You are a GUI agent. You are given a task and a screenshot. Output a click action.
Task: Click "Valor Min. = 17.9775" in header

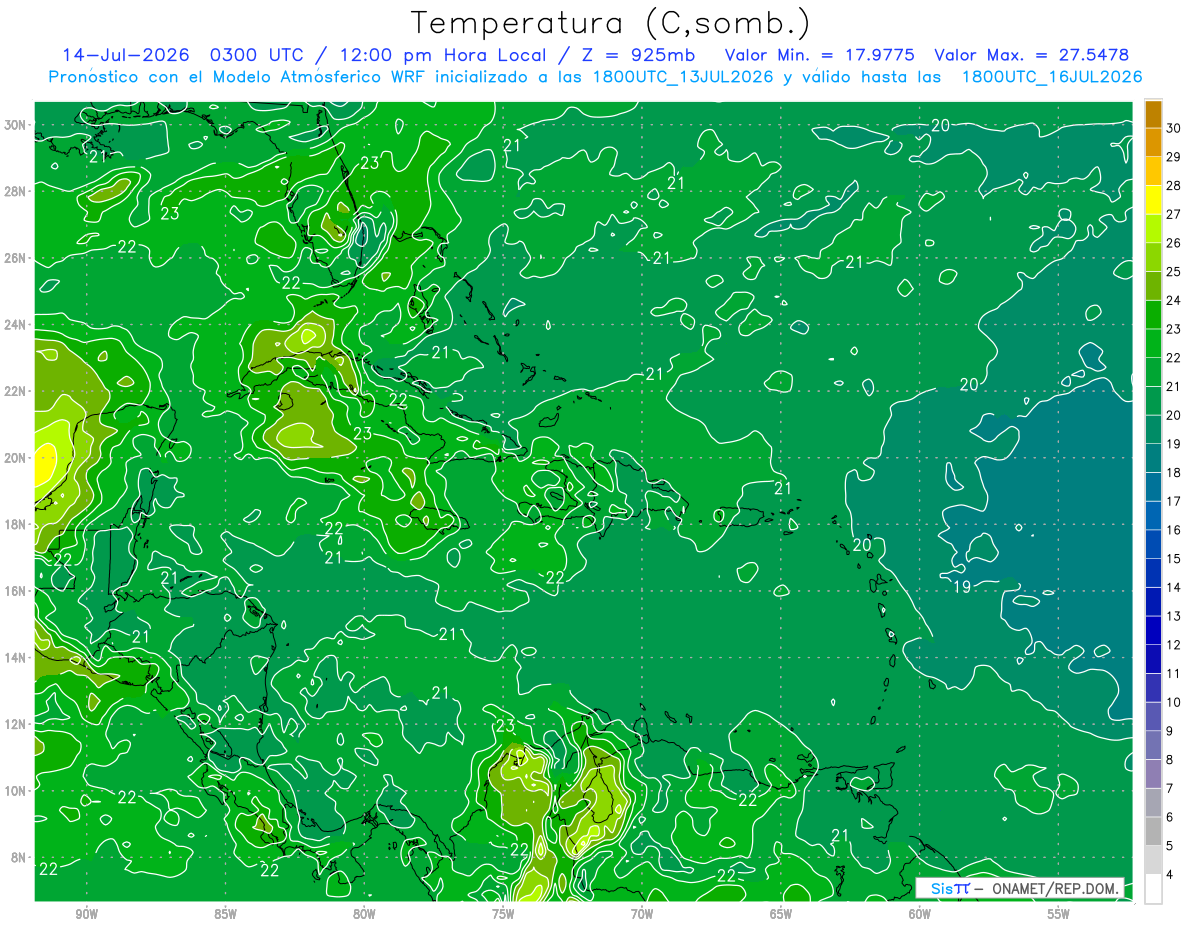(x=818, y=55)
